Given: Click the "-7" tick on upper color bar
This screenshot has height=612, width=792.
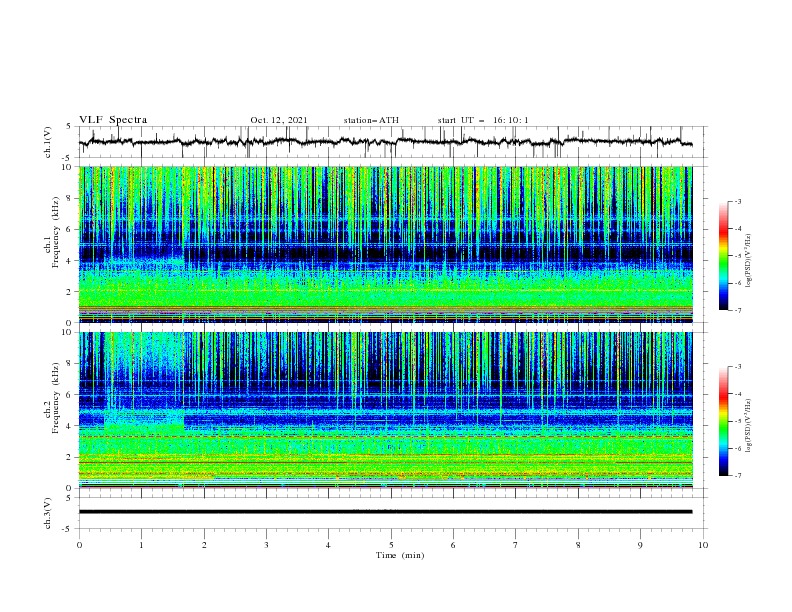Looking at the screenshot, I should [x=737, y=310].
